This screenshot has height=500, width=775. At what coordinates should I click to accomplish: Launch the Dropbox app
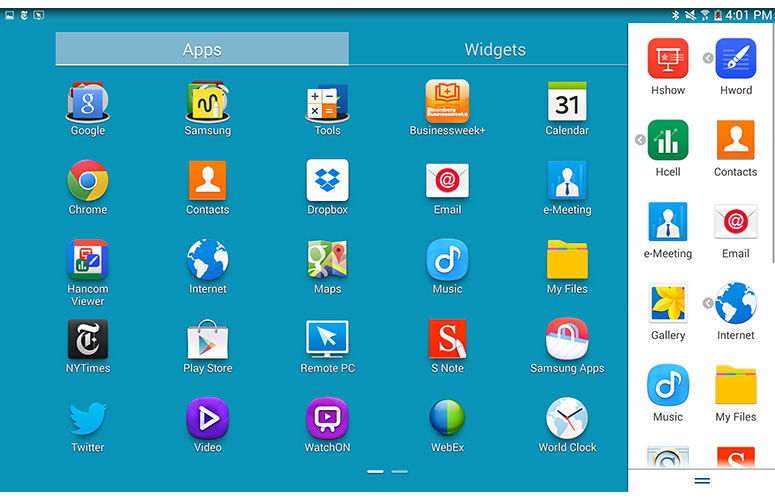327,180
